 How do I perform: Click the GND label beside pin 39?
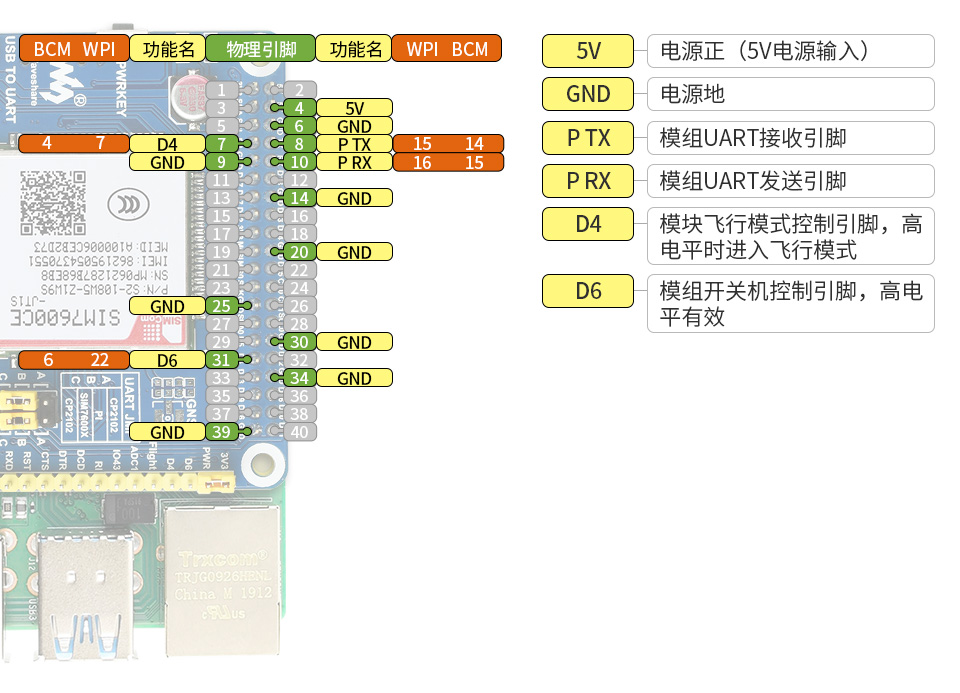(x=166, y=432)
